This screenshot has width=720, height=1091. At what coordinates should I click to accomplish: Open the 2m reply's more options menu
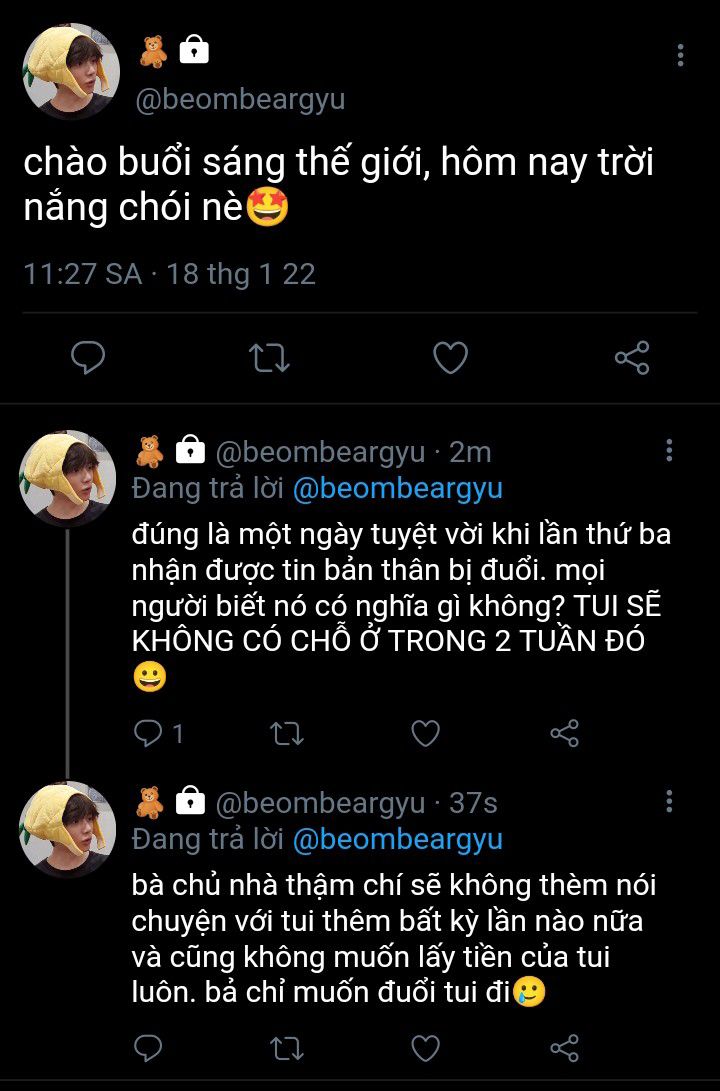click(x=669, y=450)
